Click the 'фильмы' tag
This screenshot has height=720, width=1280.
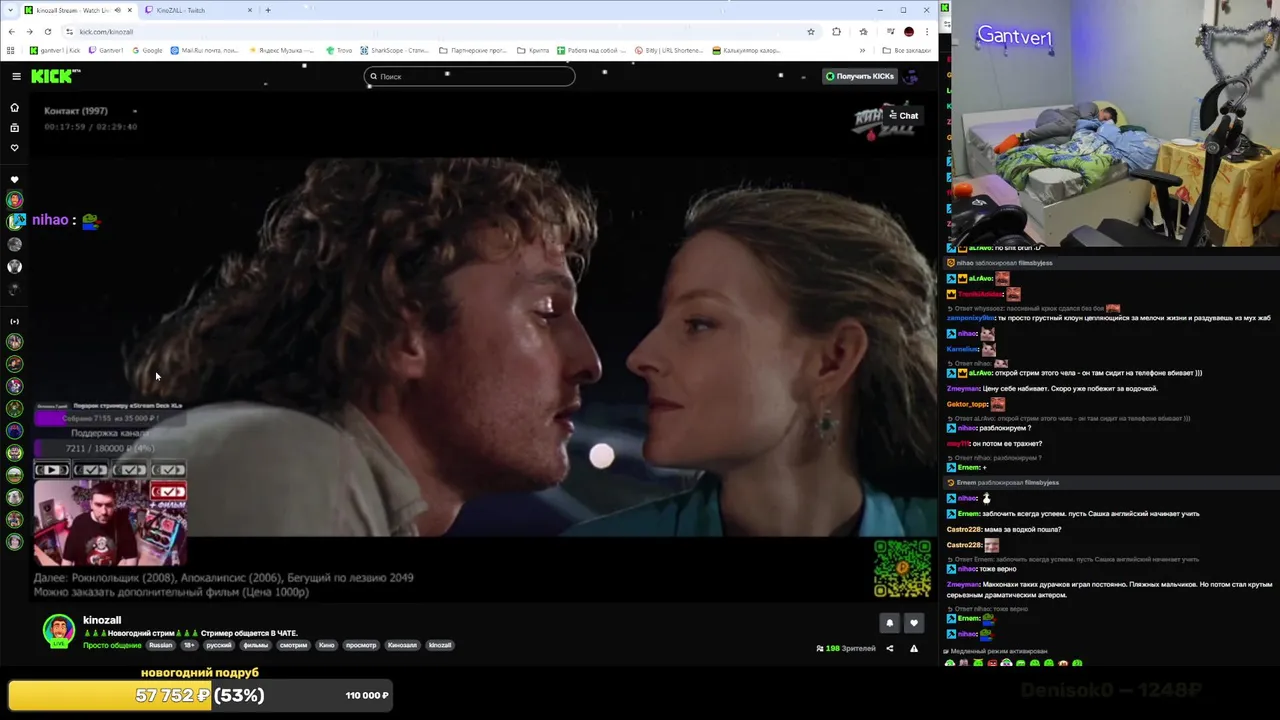[256, 645]
